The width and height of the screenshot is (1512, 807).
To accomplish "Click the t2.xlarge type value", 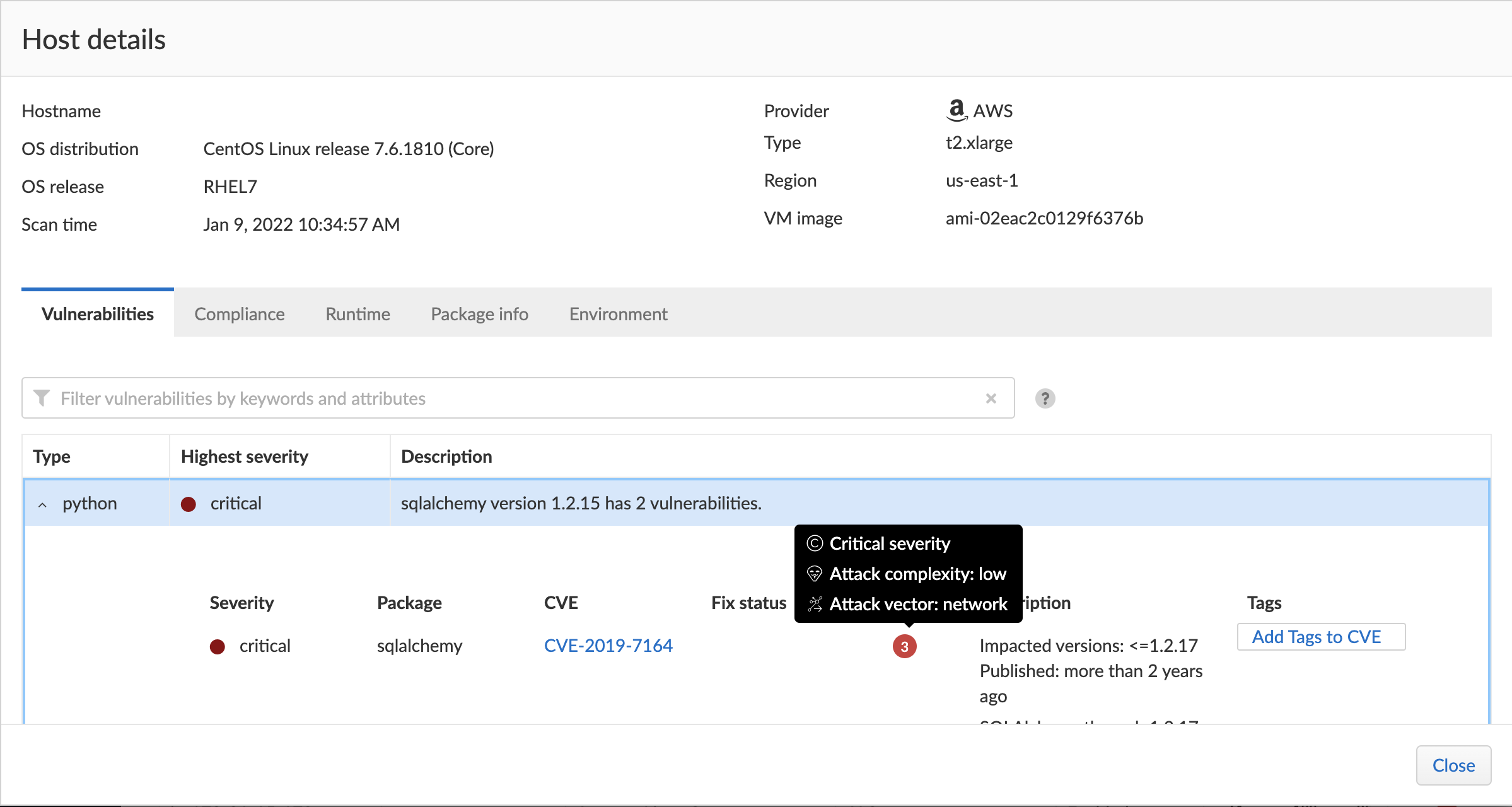I will click(x=979, y=142).
